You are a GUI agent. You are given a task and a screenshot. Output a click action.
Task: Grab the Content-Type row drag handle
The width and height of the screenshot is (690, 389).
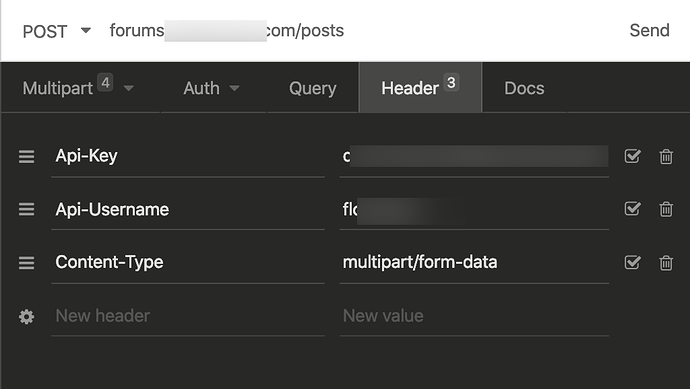(26, 263)
